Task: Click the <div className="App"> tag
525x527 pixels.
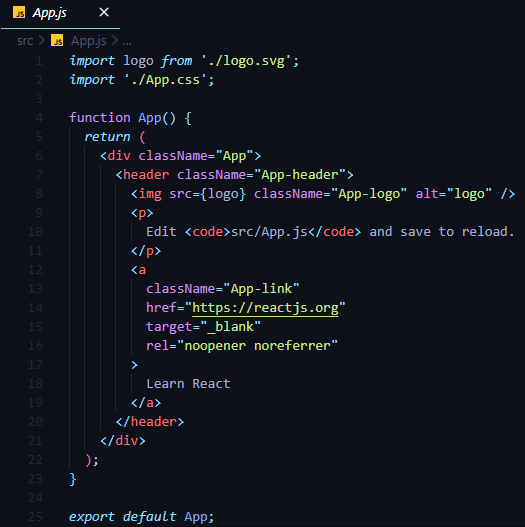Action: (x=180, y=156)
